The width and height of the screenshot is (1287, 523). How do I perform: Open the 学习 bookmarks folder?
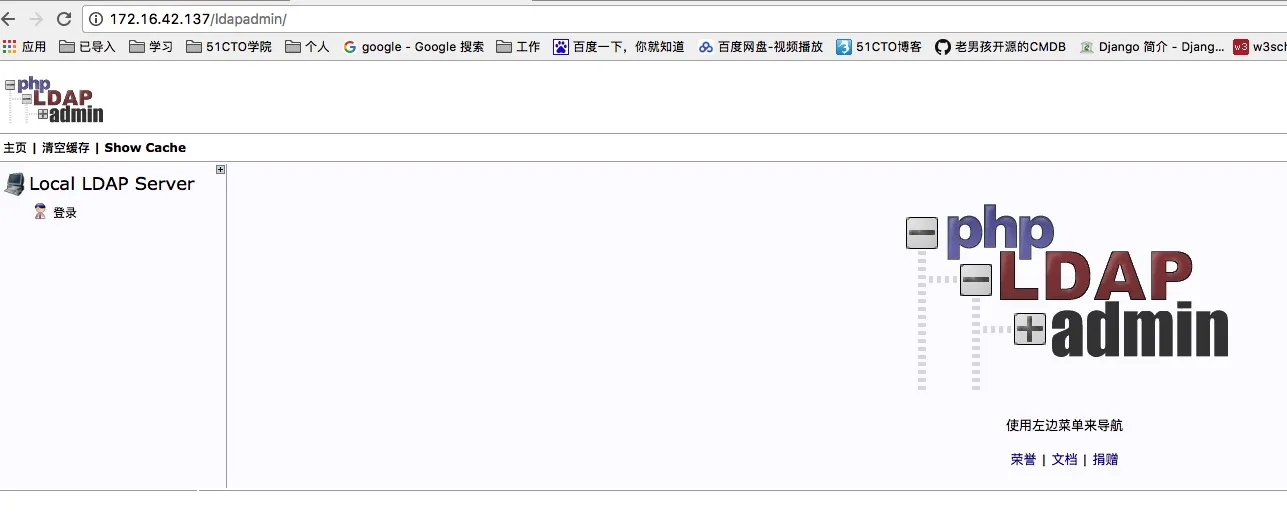[151, 47]
